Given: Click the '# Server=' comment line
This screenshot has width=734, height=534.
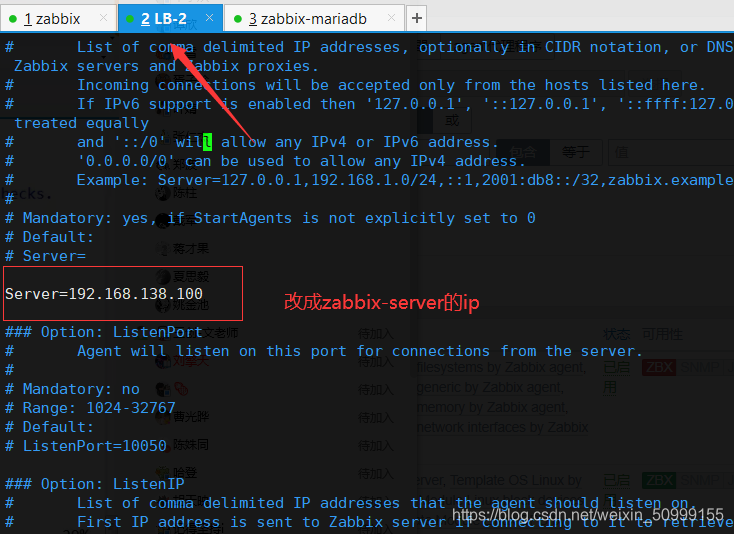Looking at the screenshot, I should (x=45, y=256).
